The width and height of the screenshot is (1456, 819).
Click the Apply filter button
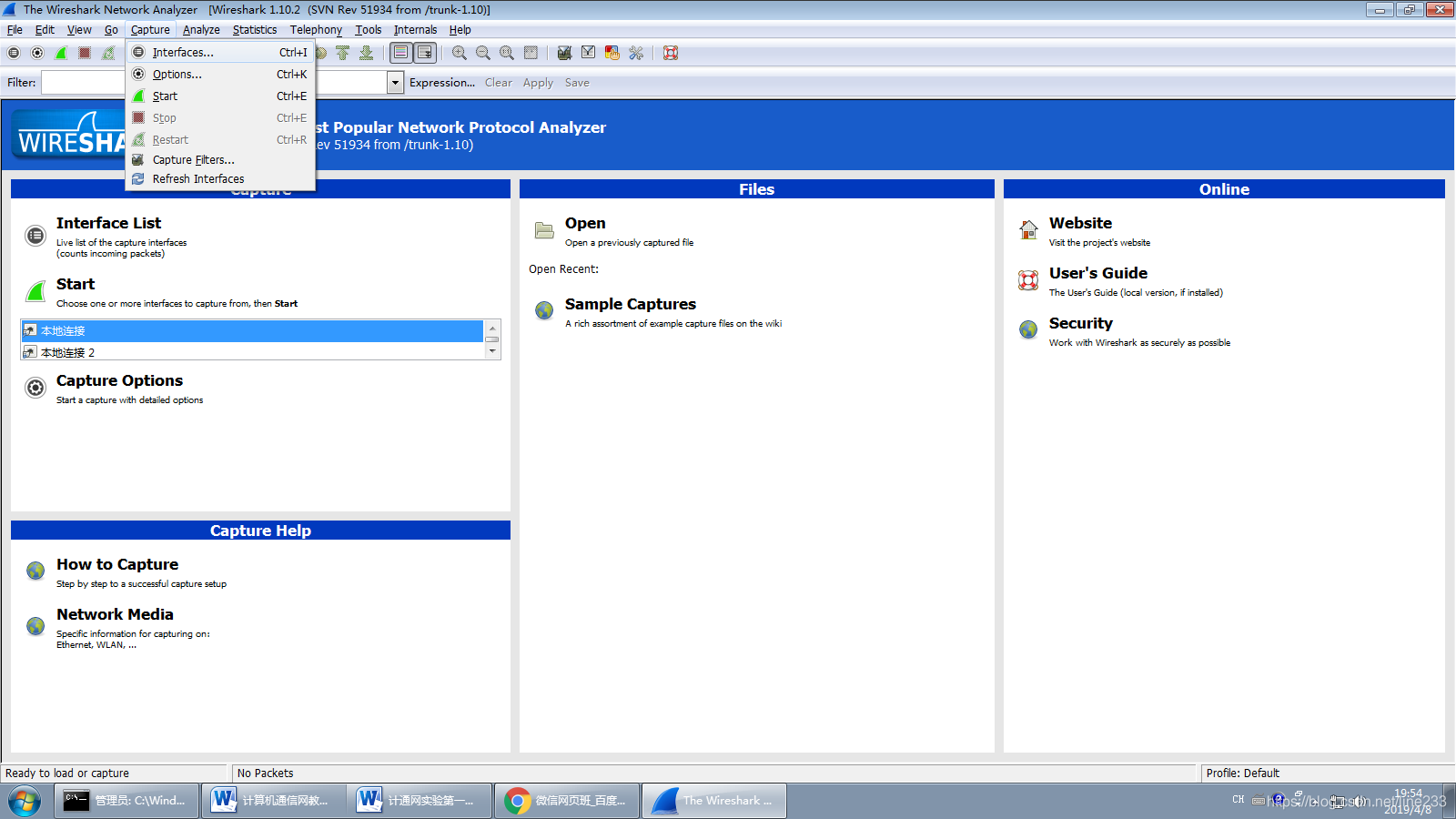coord(538,83)
